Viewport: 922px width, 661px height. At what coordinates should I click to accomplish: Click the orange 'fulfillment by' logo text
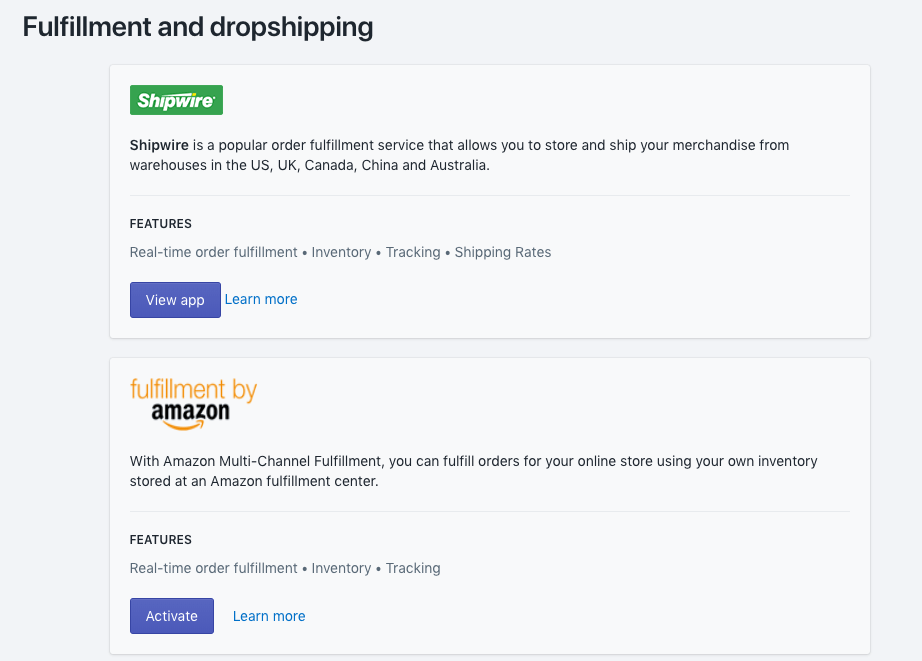(193, 389)
